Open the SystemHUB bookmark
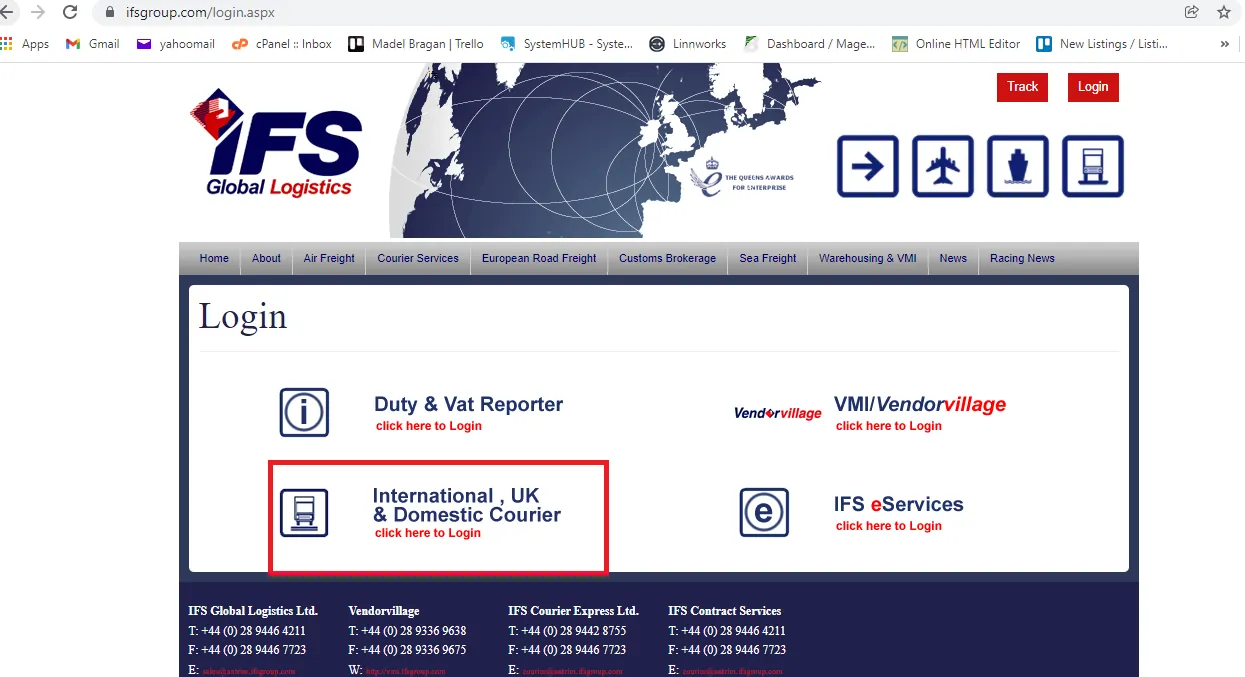Viewport: 1245px width, 677px height. [567, 44]
